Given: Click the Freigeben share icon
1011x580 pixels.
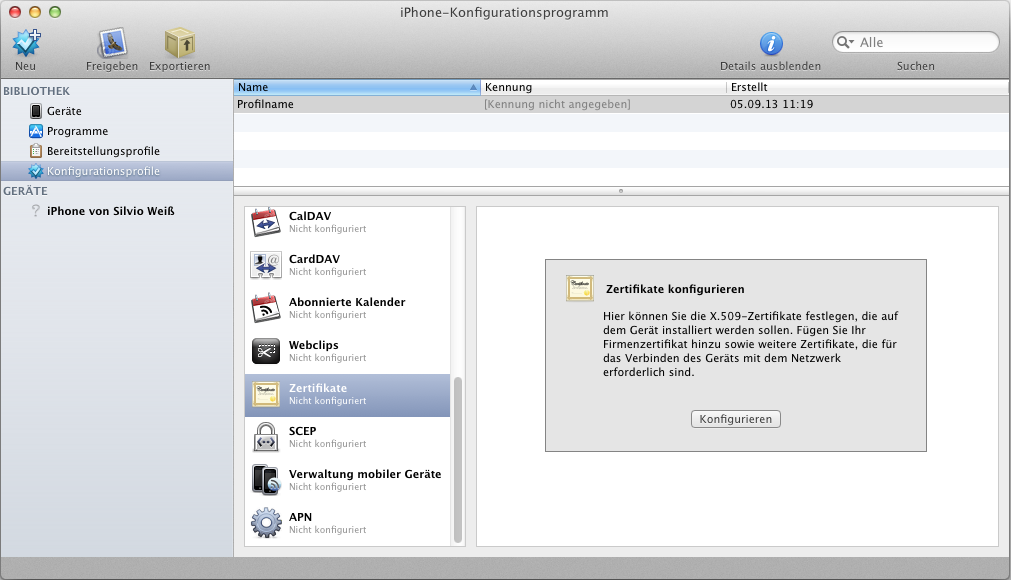Looking at the screenshot, I should point(112,43).
